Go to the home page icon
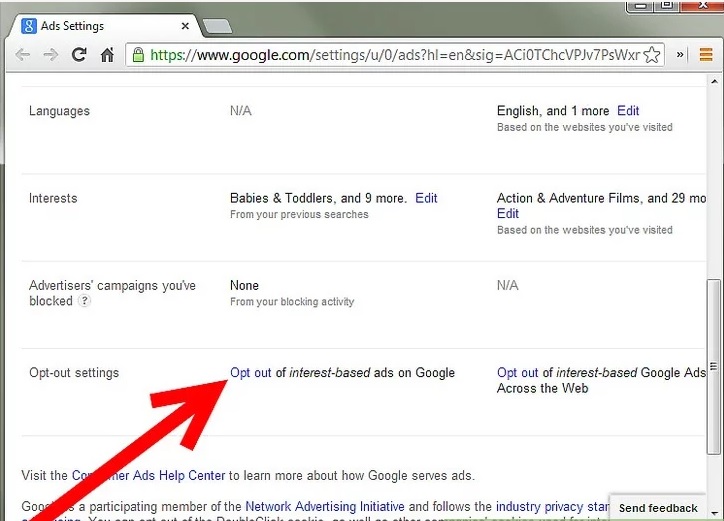Viewport: 724px width, 521px height. [x=107, y=55]
